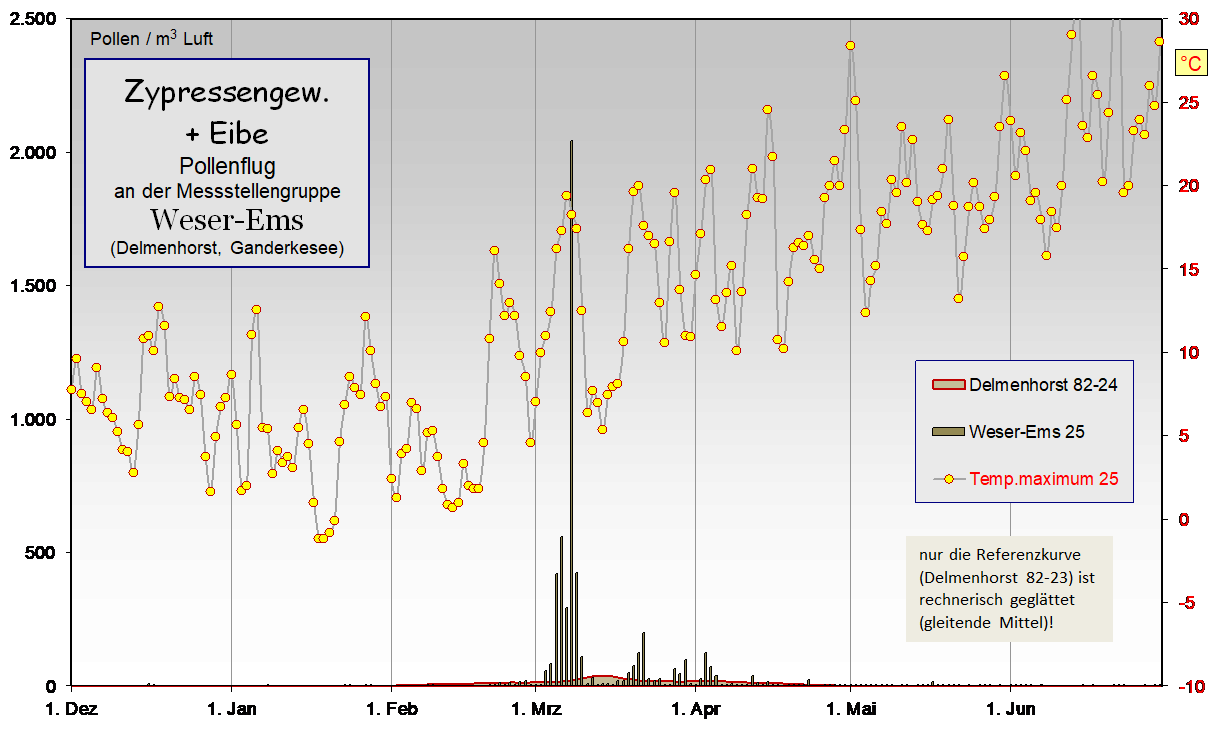This screenshot has width=1213, height=754.
Task: Click the Temp.maximum 25 legend marker icon
Action: coord(948,479)
